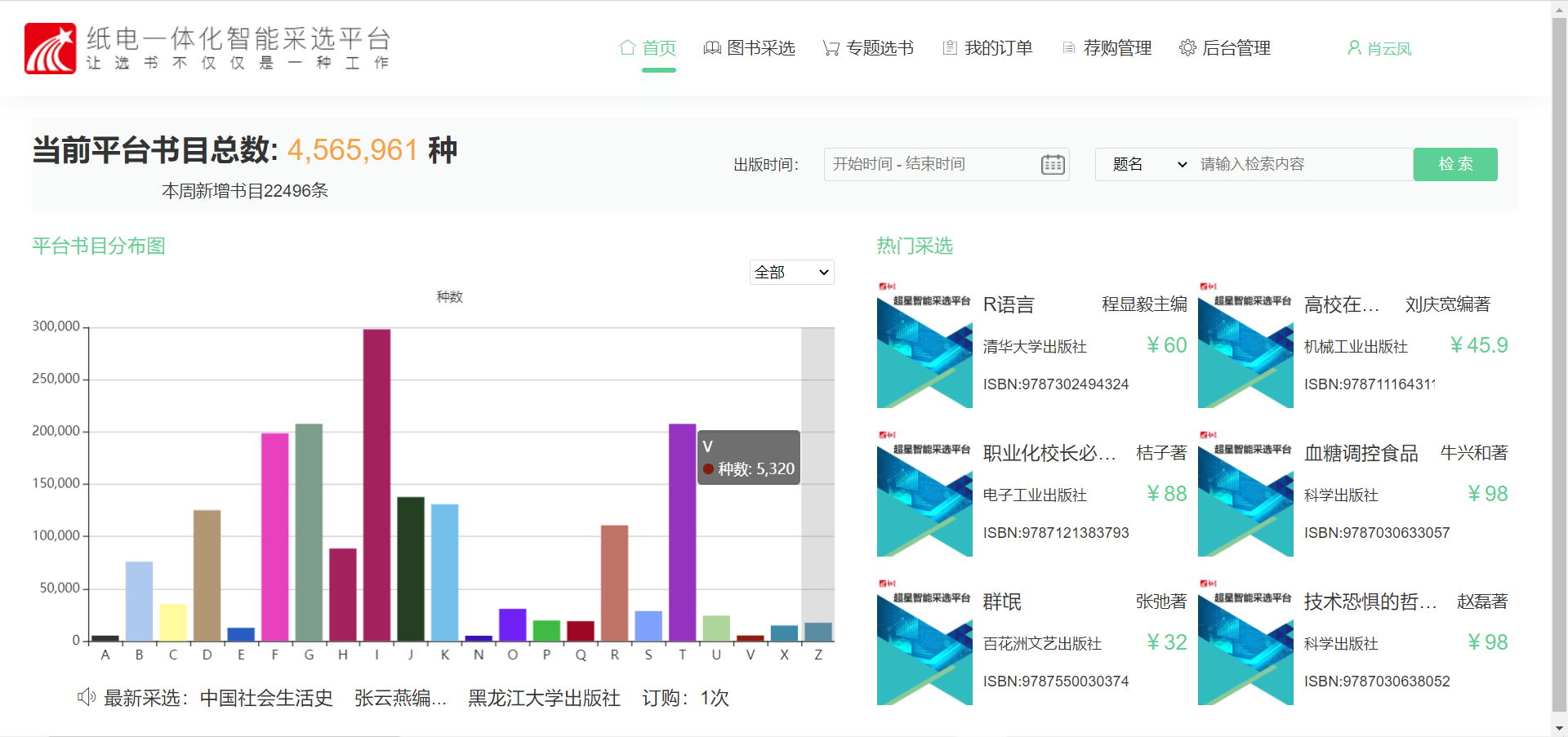The width and height of the screenshot is (1568, 737).
Task: Open the 荐购管理 menu item
Action: click(1116, 48)
